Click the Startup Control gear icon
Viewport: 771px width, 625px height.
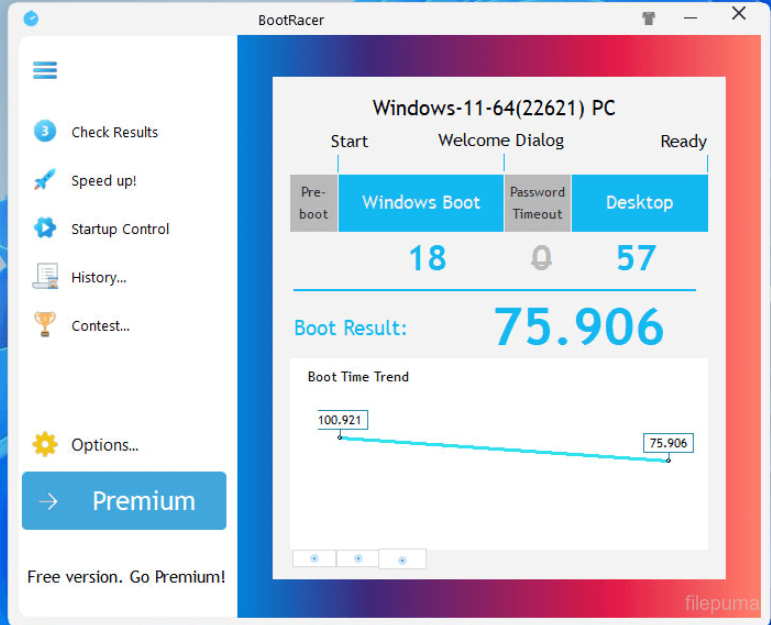point(45,228)
